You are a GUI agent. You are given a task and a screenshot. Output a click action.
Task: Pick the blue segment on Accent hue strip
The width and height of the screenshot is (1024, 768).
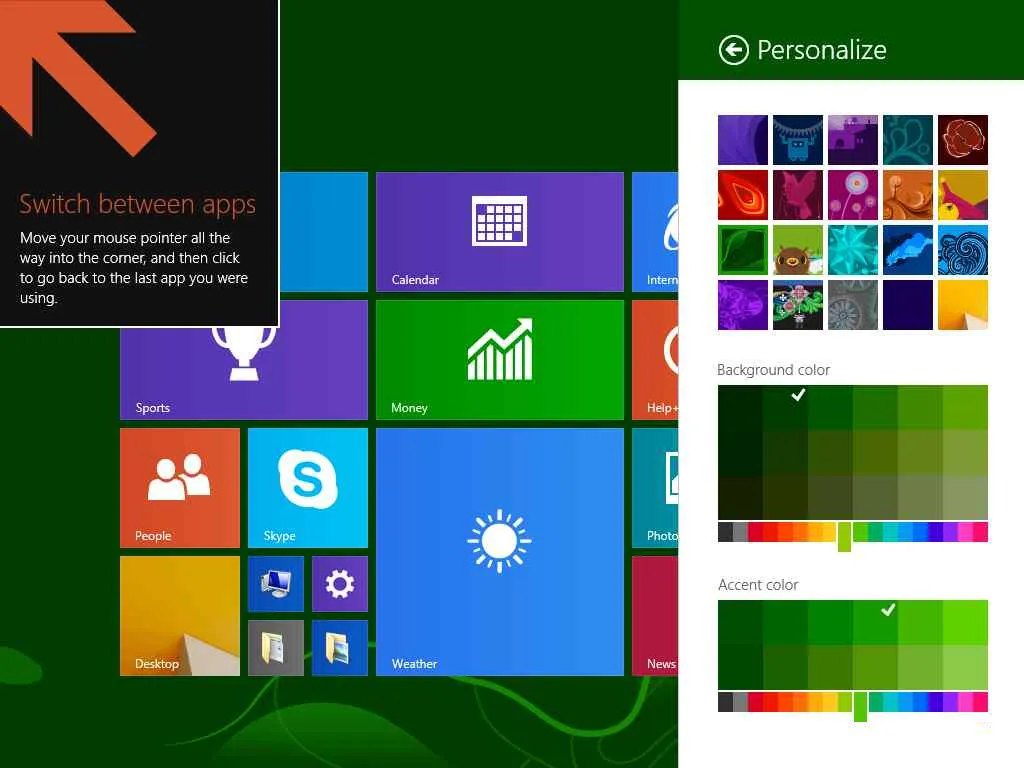pos(920,702)
